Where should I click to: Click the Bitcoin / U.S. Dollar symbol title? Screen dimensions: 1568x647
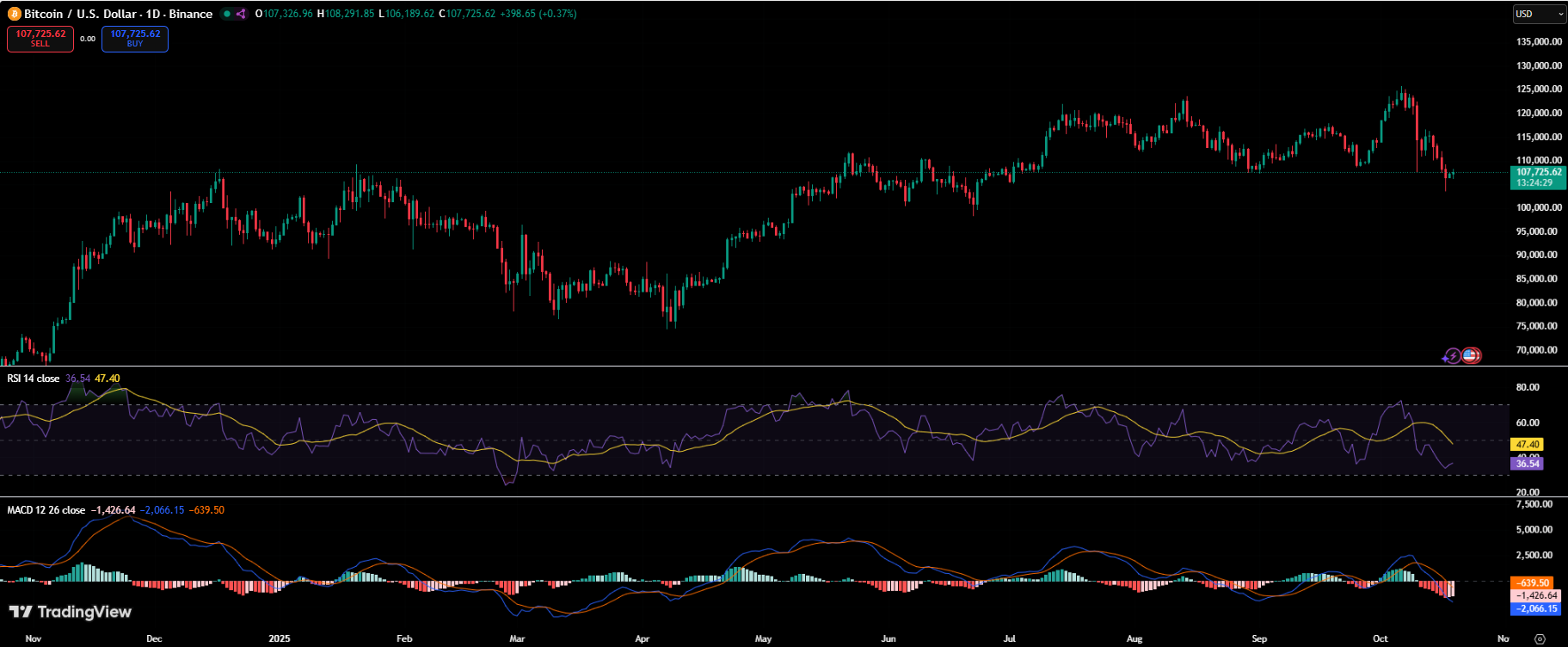click(x=118, y=14)
